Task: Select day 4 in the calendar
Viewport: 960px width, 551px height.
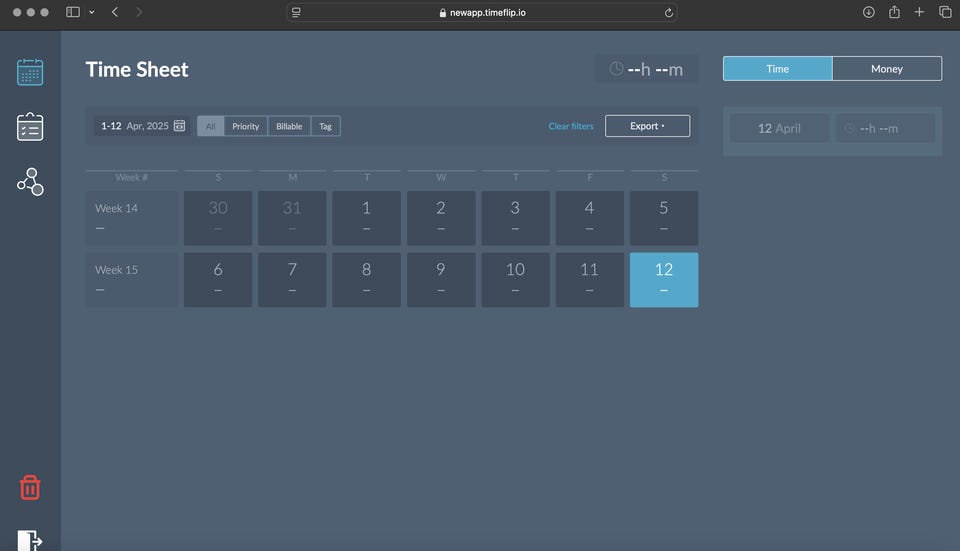Action: [590, 218]
